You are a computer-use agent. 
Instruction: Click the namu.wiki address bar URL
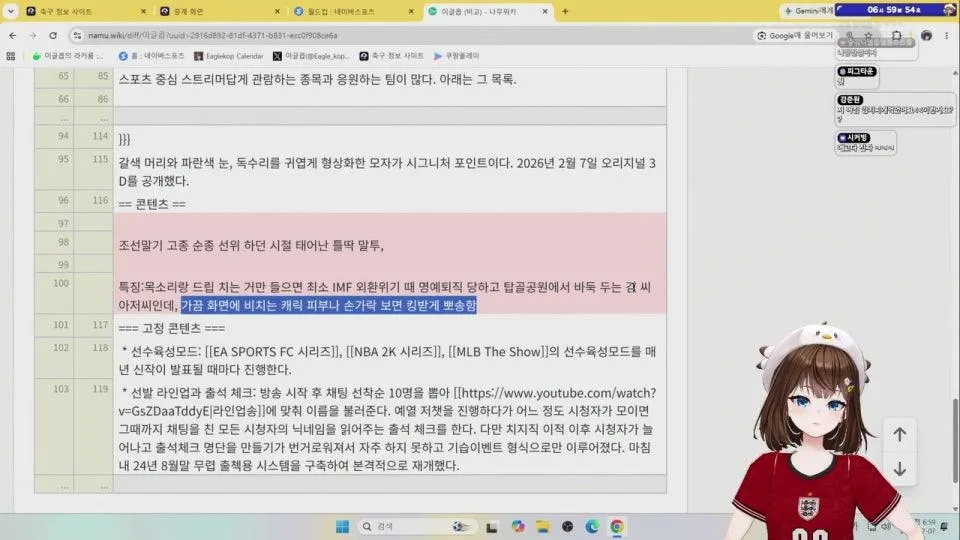click(212, 36)
